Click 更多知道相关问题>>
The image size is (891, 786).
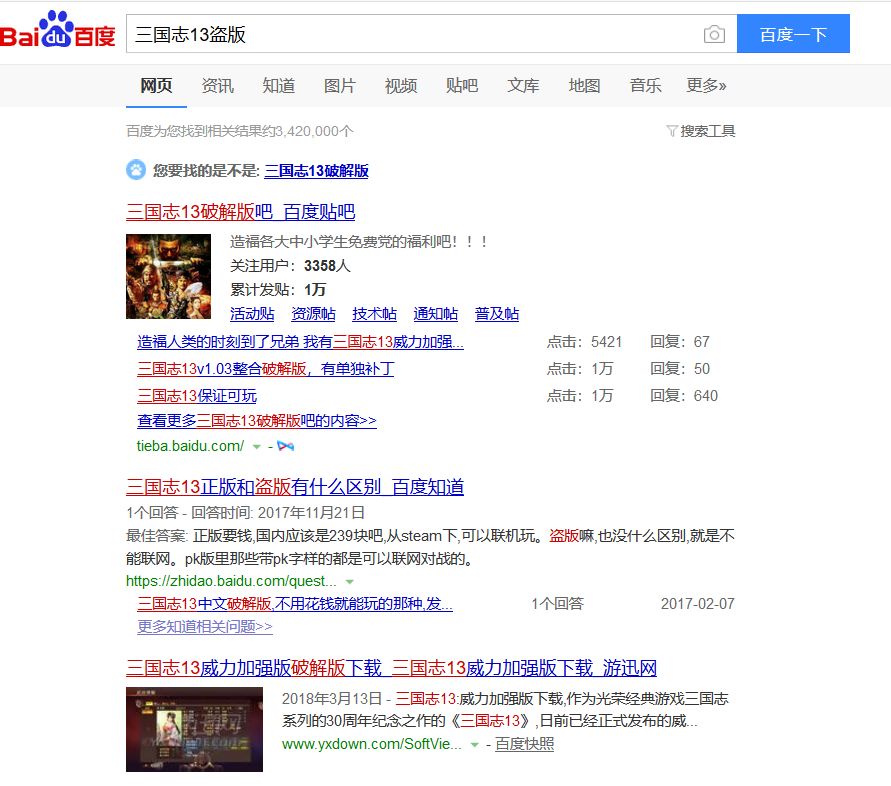205,626
